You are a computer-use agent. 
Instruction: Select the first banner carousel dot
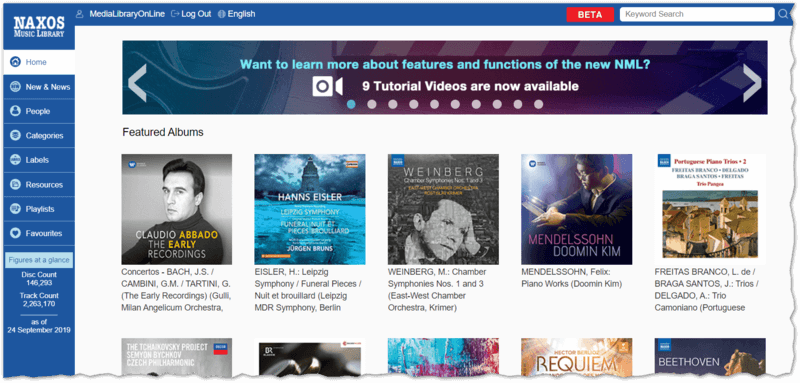click(x=351, y=104)
